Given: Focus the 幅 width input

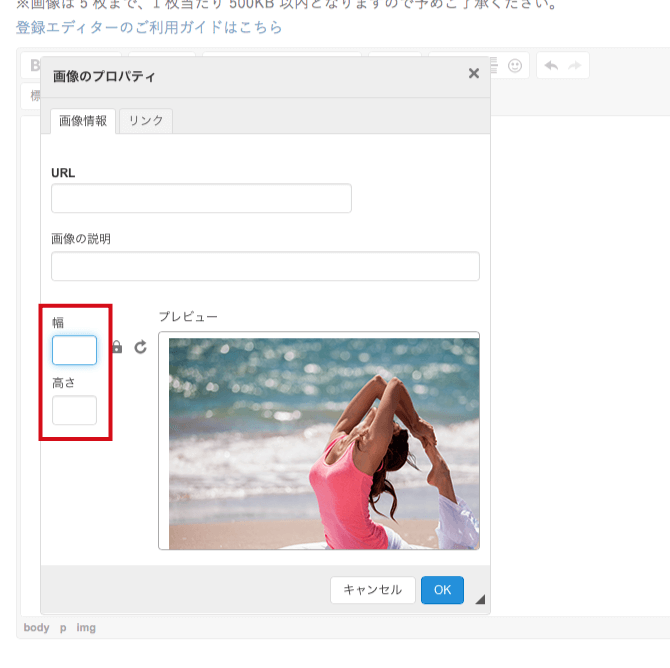Looking at the screenshot, I should coord(74,350).
